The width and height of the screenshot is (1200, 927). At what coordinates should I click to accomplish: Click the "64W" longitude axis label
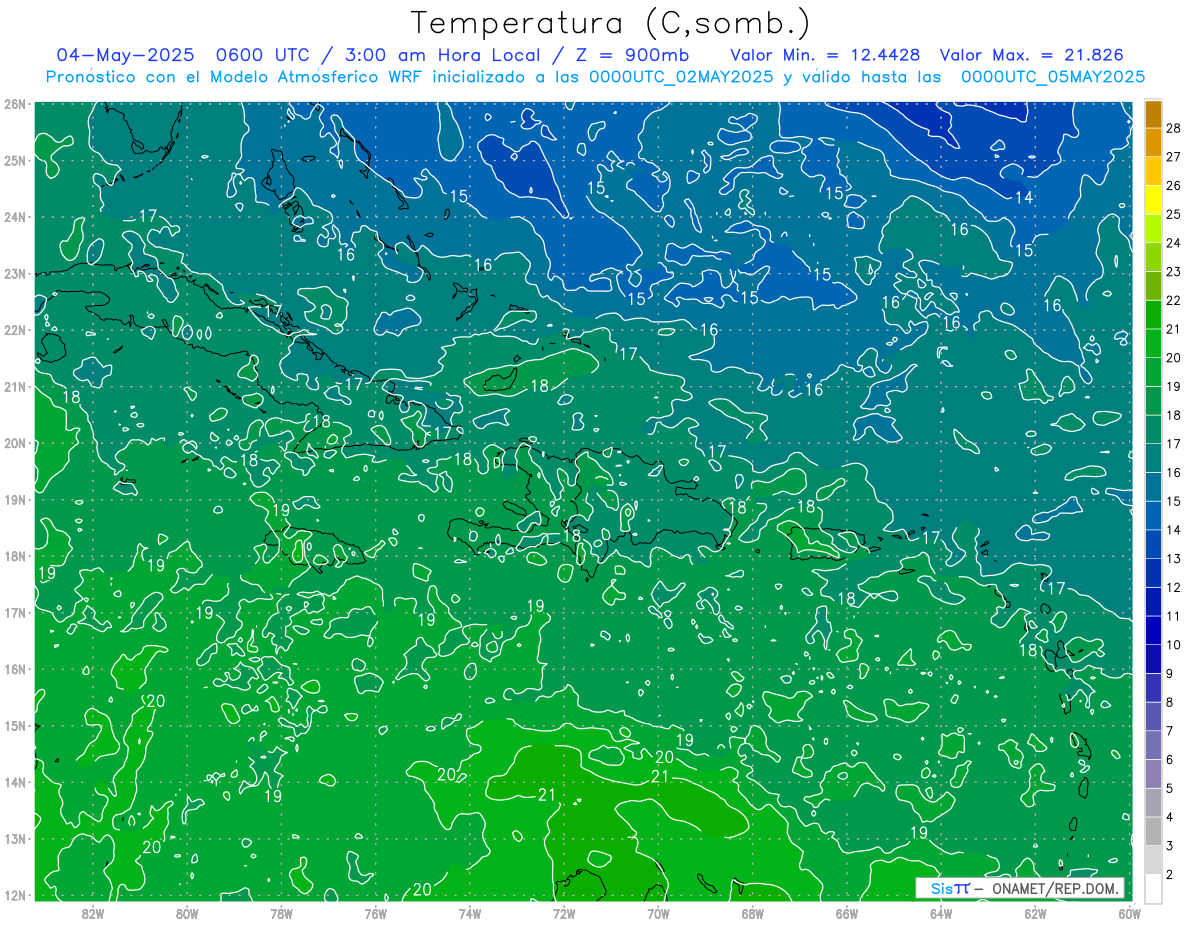click(941, 913)
